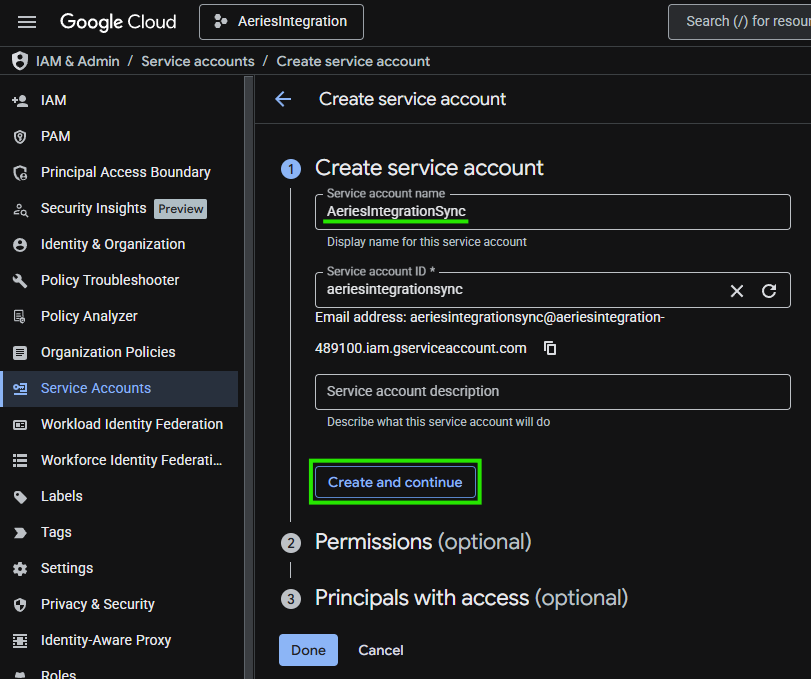Click the search resources box
Viewport: 811px width, 679px height.
(x=740, y=22)
